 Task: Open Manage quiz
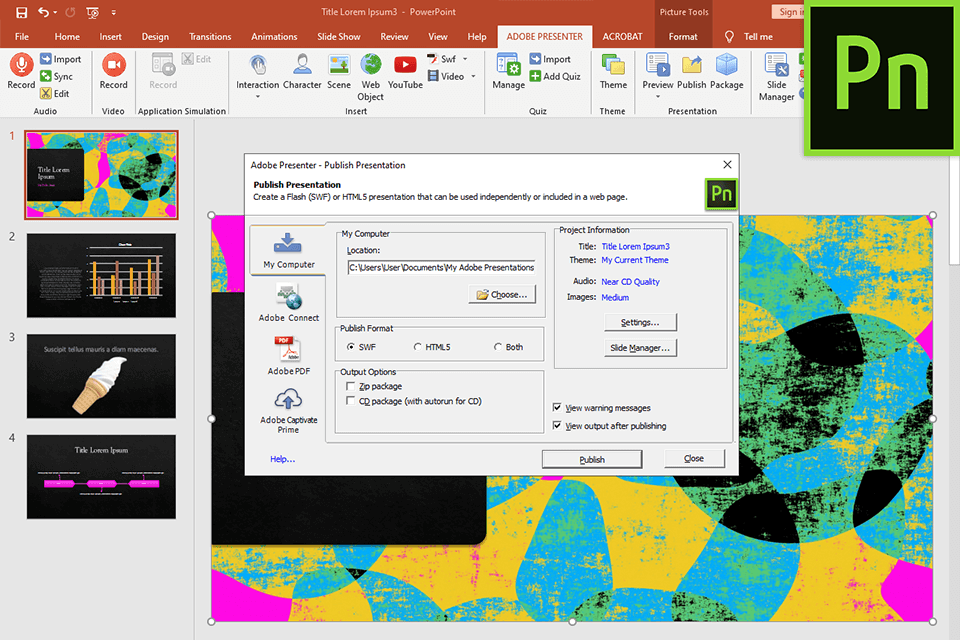(508, 72)
